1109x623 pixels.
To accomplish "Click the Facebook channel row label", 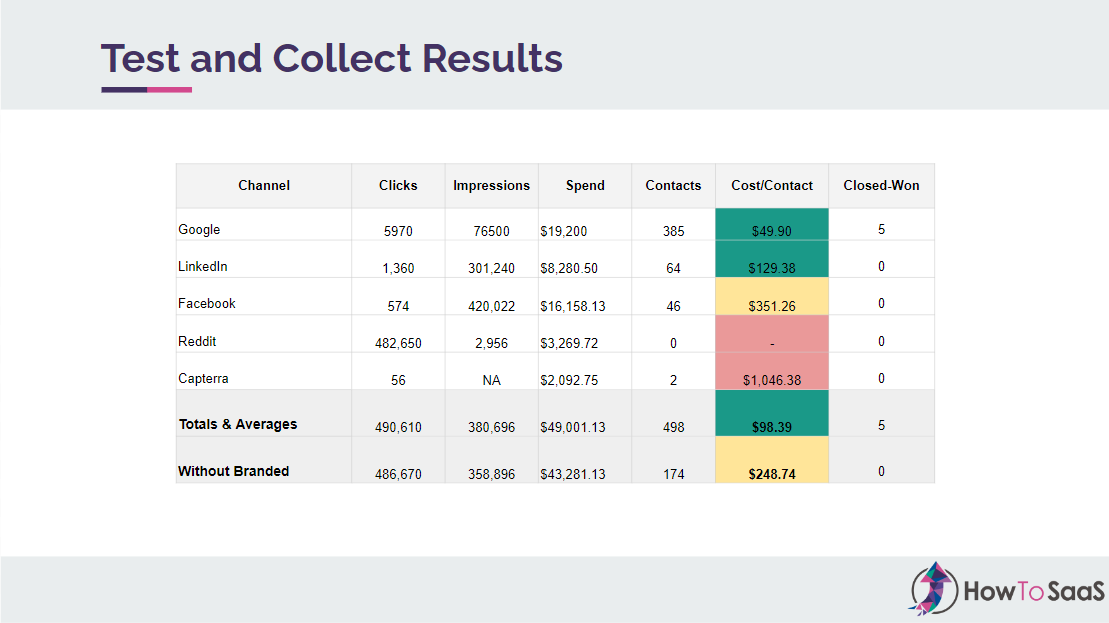I will click(207, 303).
